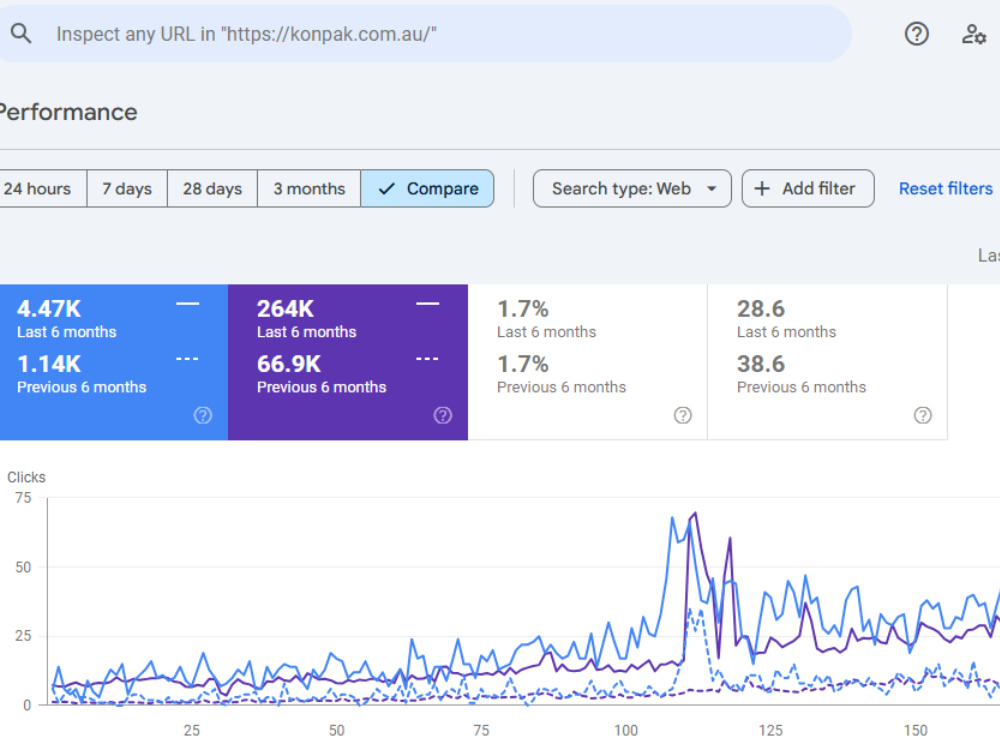
Task: Click the 100 tick on chart x-axis
Action: [x=626, y=730]
